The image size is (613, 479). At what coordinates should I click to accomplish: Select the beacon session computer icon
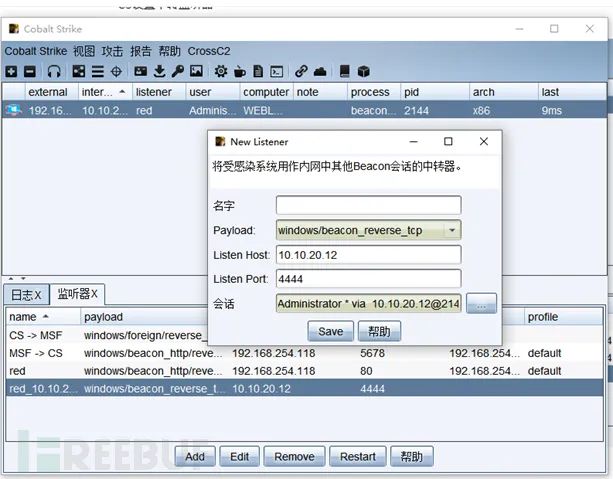coord(14,110)
